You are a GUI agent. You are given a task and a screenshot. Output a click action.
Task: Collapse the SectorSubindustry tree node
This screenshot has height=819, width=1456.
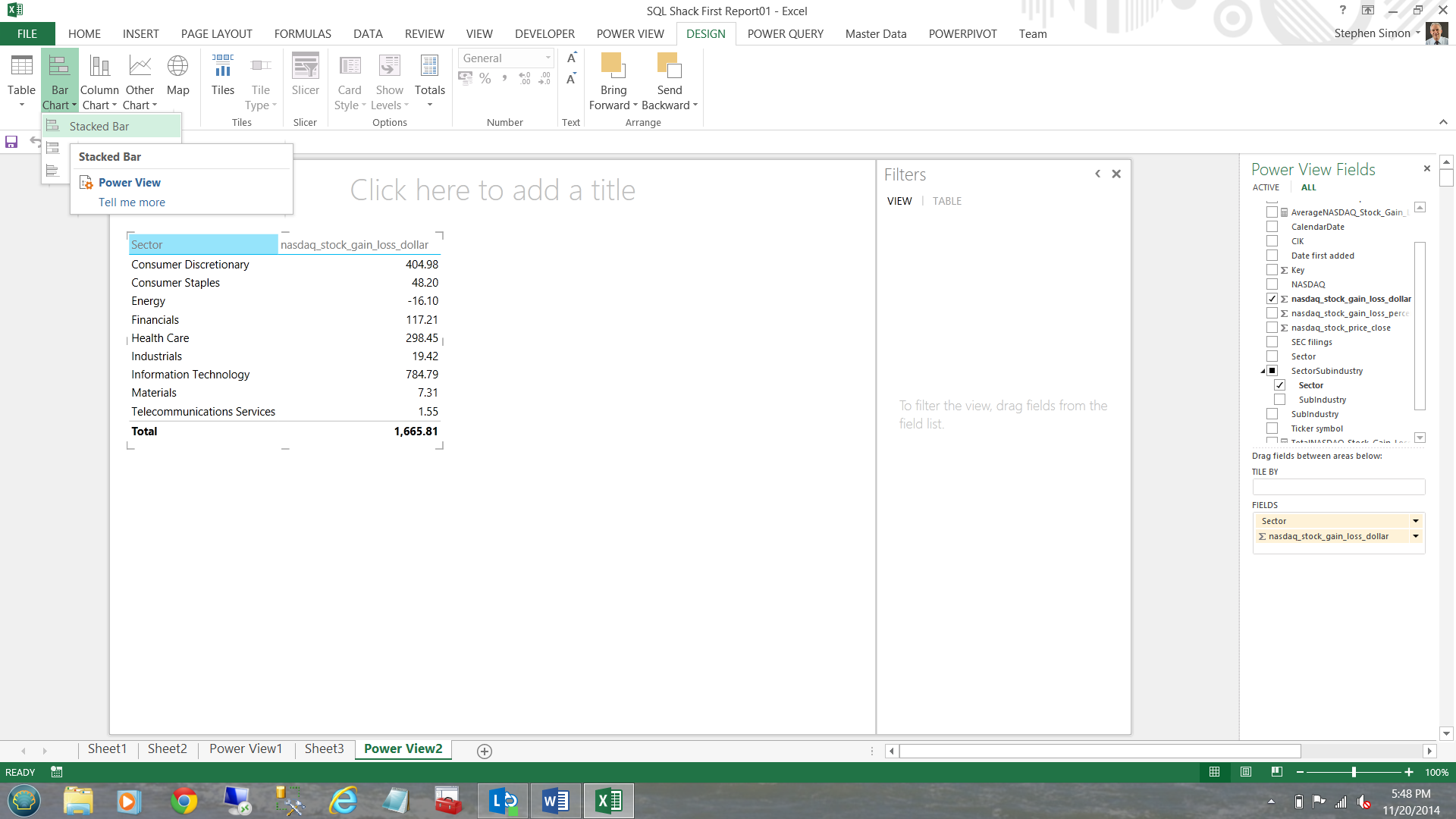1263,371
